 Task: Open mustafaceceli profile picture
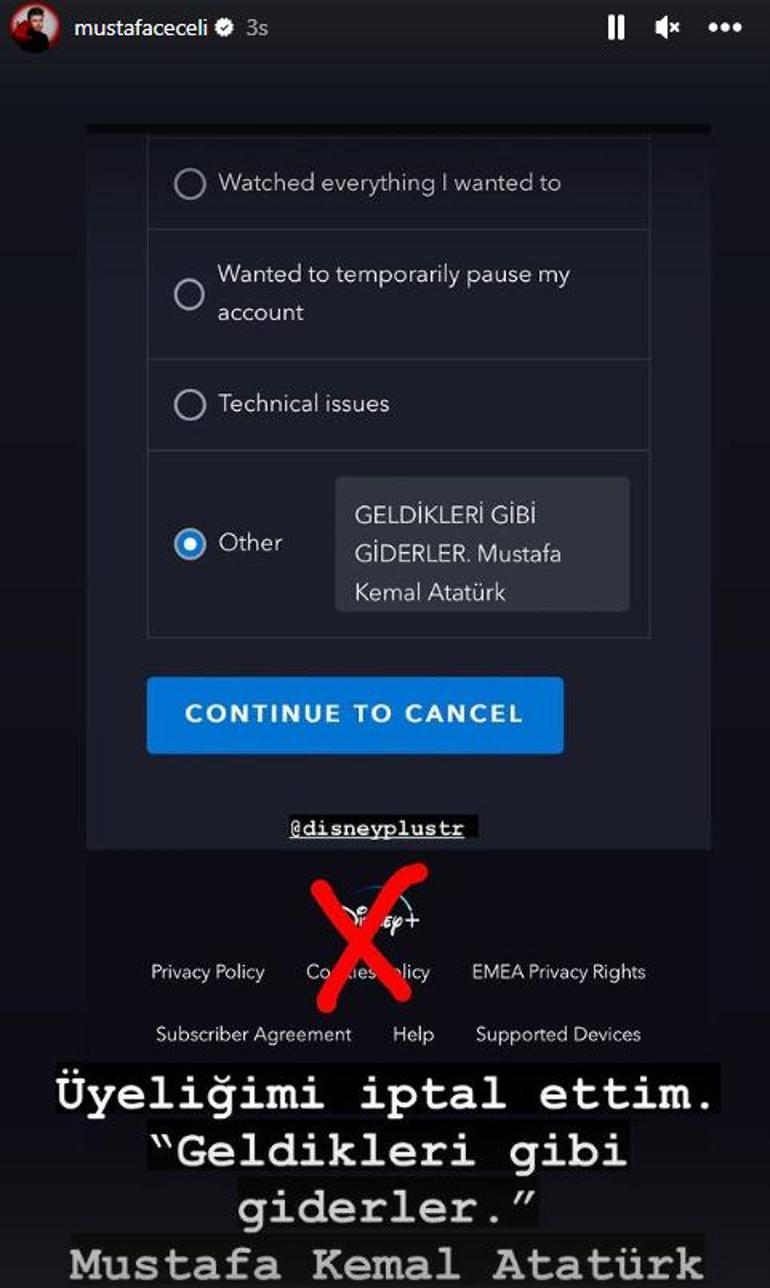coord(35,28)
